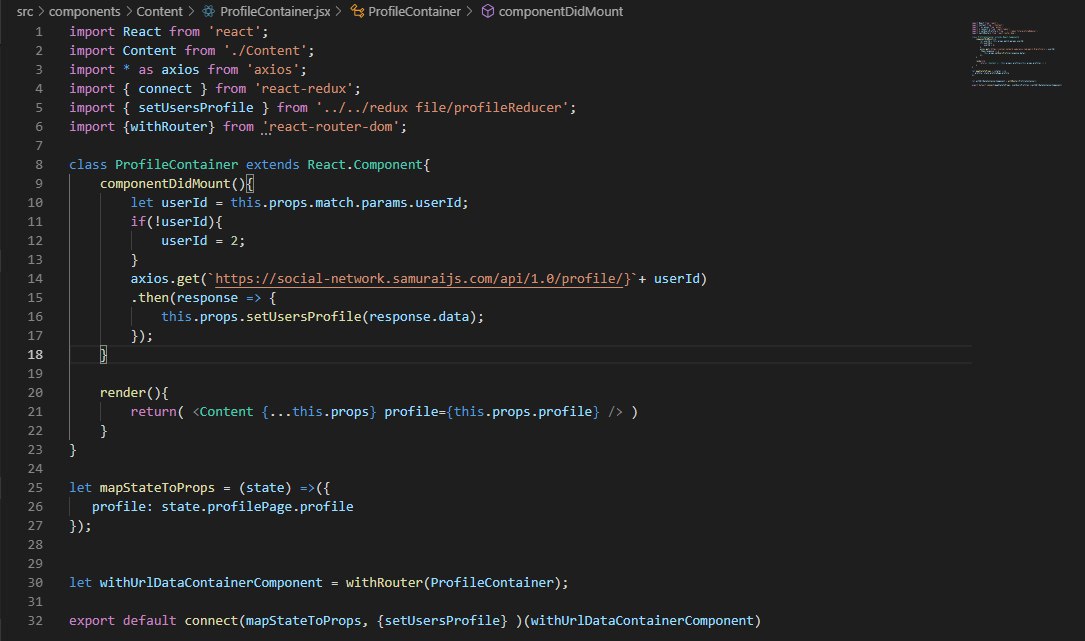Click line number 25 in gutter
This screenshot has width=1085, height=641.
coord(35,487)
